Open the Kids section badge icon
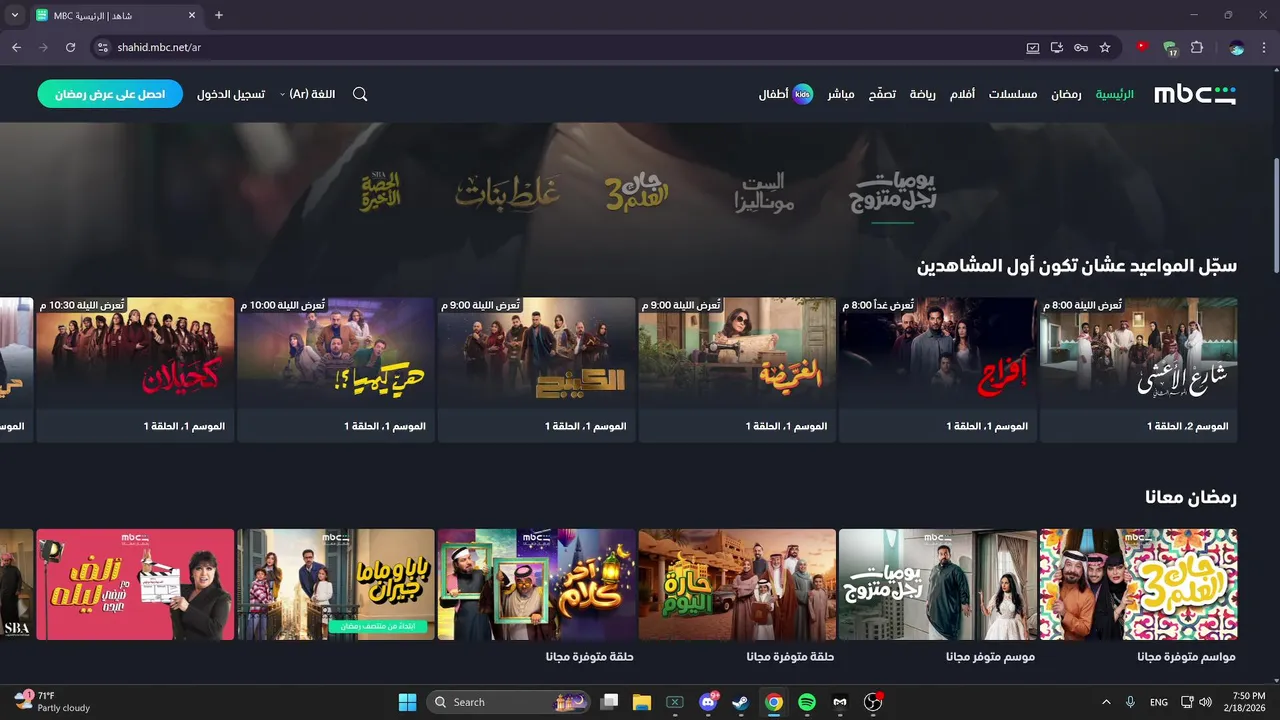Viewport: 1280px width, 720px height. (802, 94)
